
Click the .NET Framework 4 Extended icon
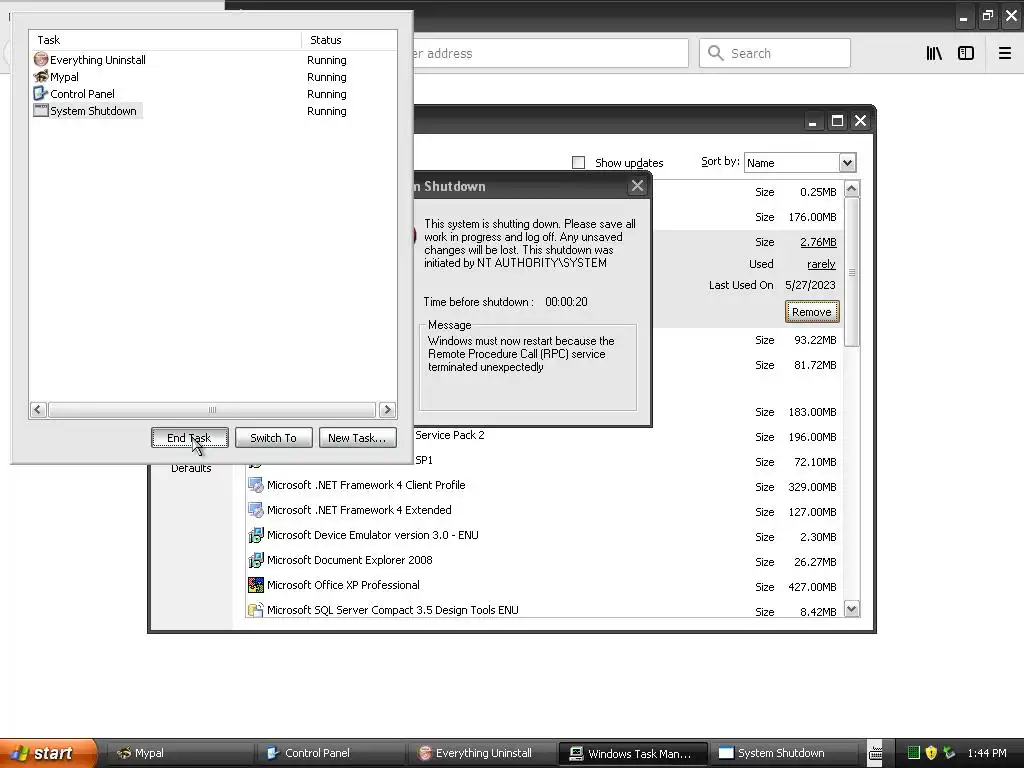point(255,510)
